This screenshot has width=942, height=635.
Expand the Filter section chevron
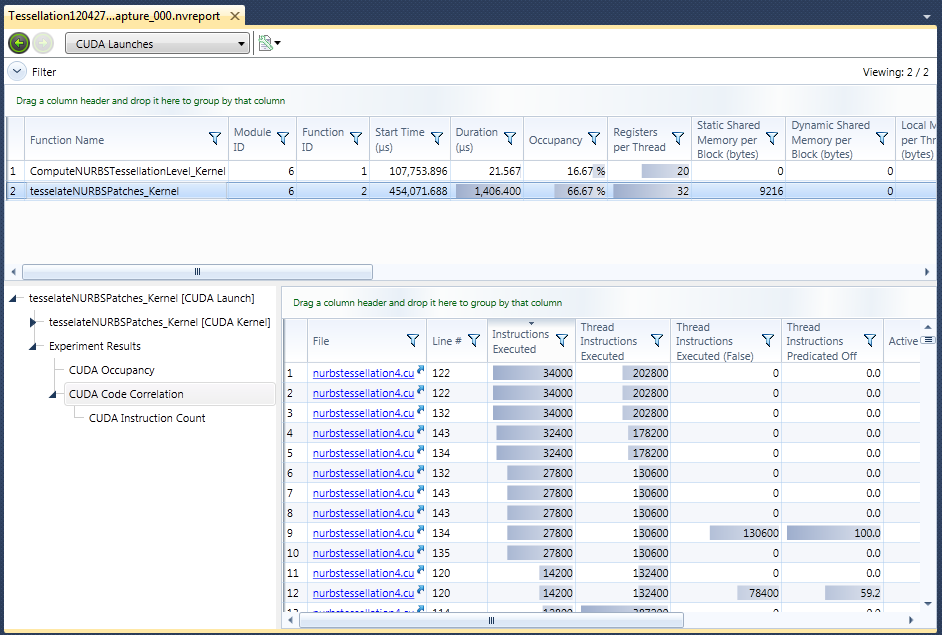(x=17, y=72)
